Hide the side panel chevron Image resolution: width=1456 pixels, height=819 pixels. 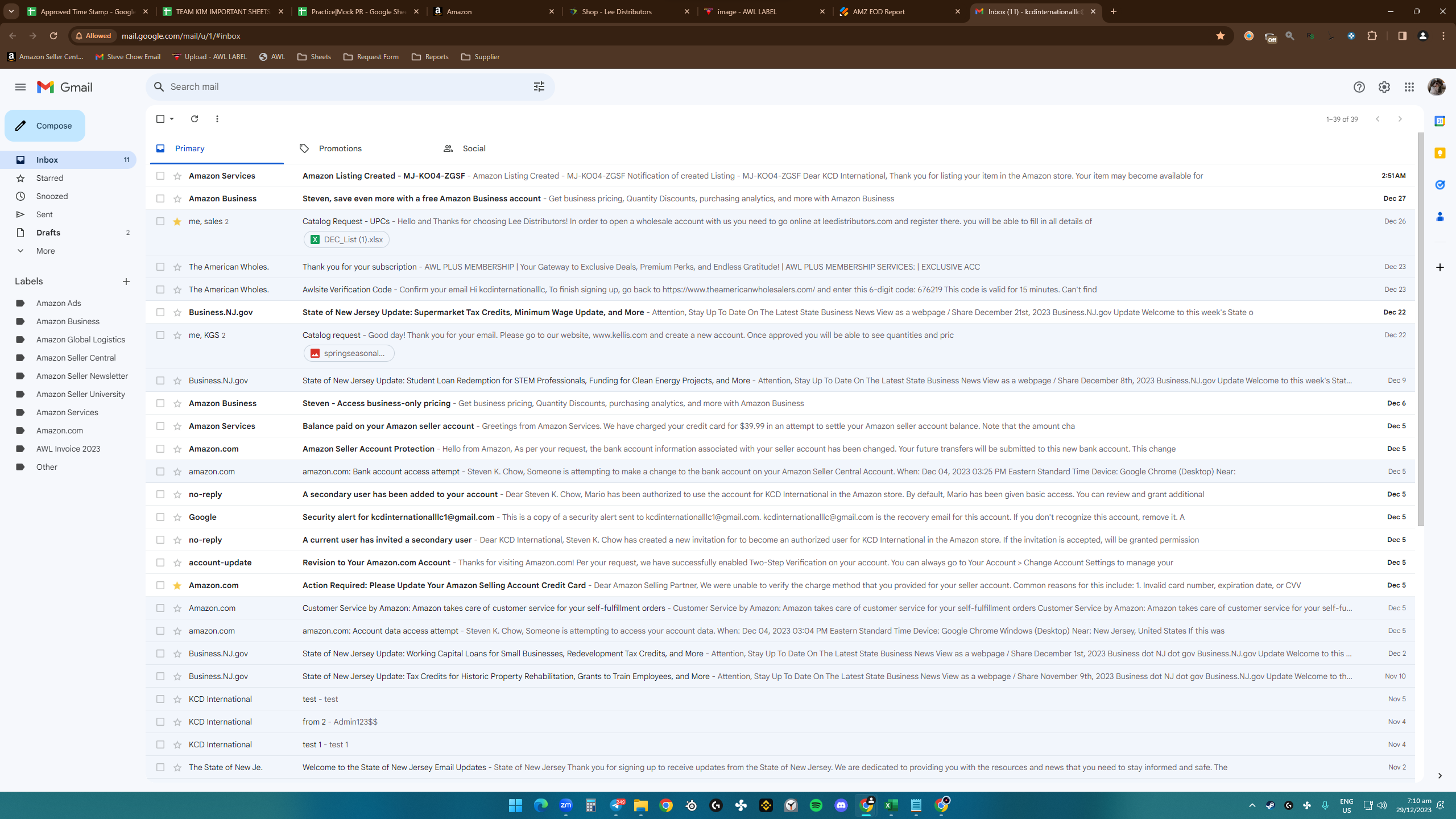click(x=1440, y=776)
